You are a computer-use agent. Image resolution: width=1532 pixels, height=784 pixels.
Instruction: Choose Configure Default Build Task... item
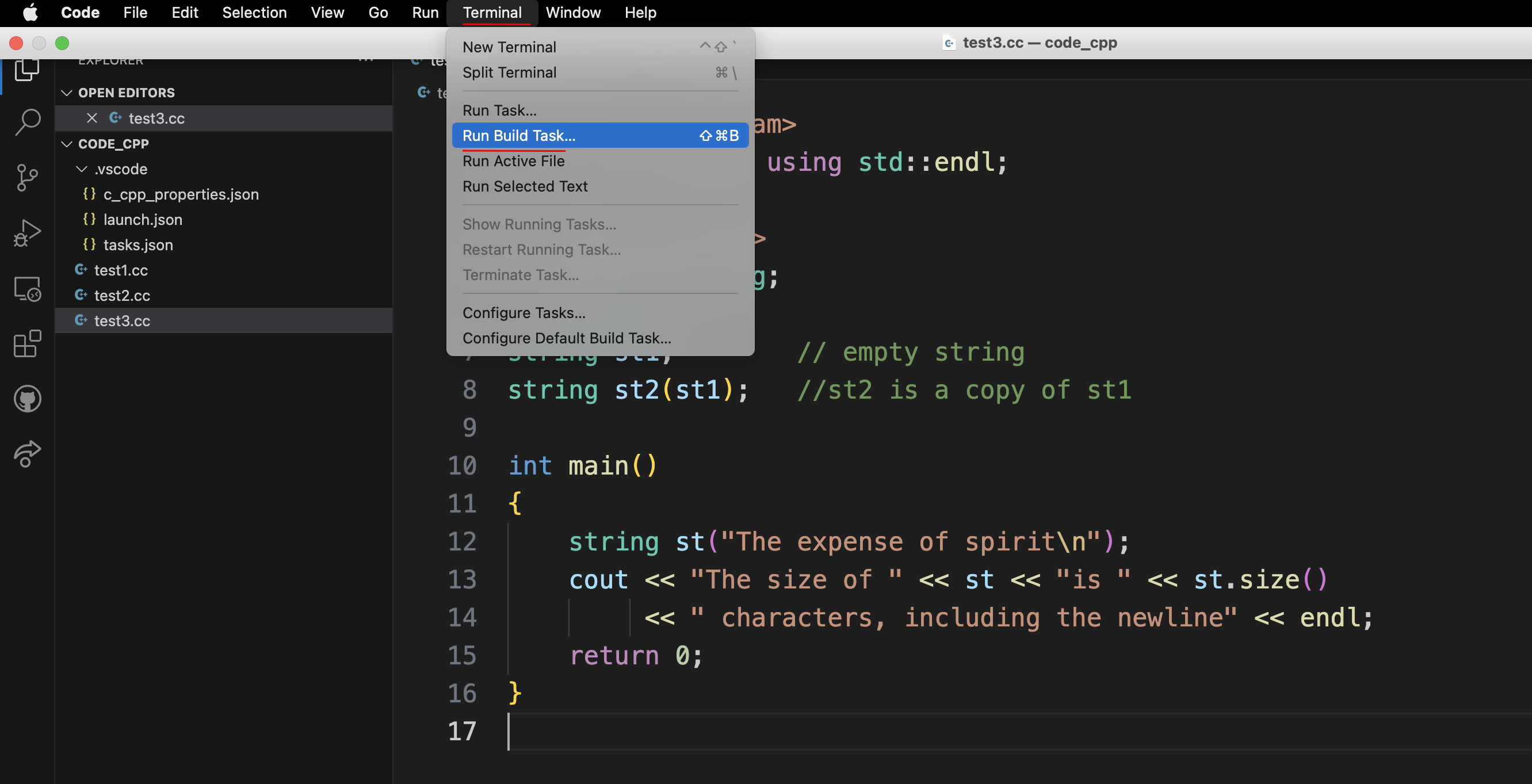click(x=600, y=338)
